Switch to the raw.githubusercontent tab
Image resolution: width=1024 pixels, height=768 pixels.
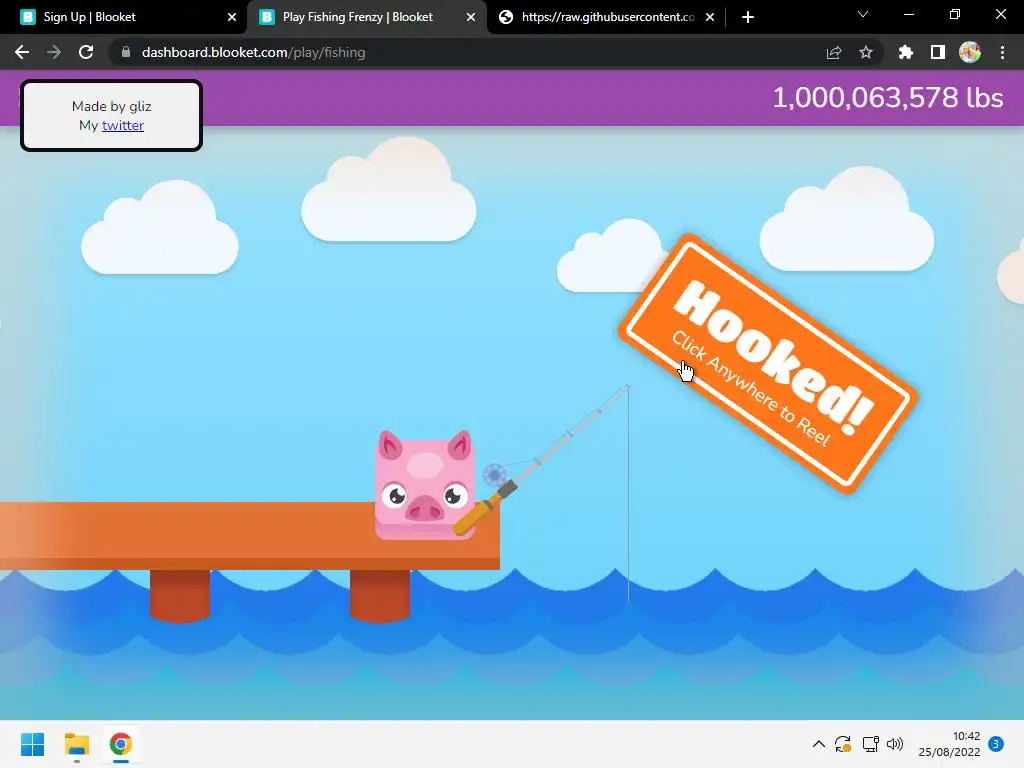tap(607, 17)
